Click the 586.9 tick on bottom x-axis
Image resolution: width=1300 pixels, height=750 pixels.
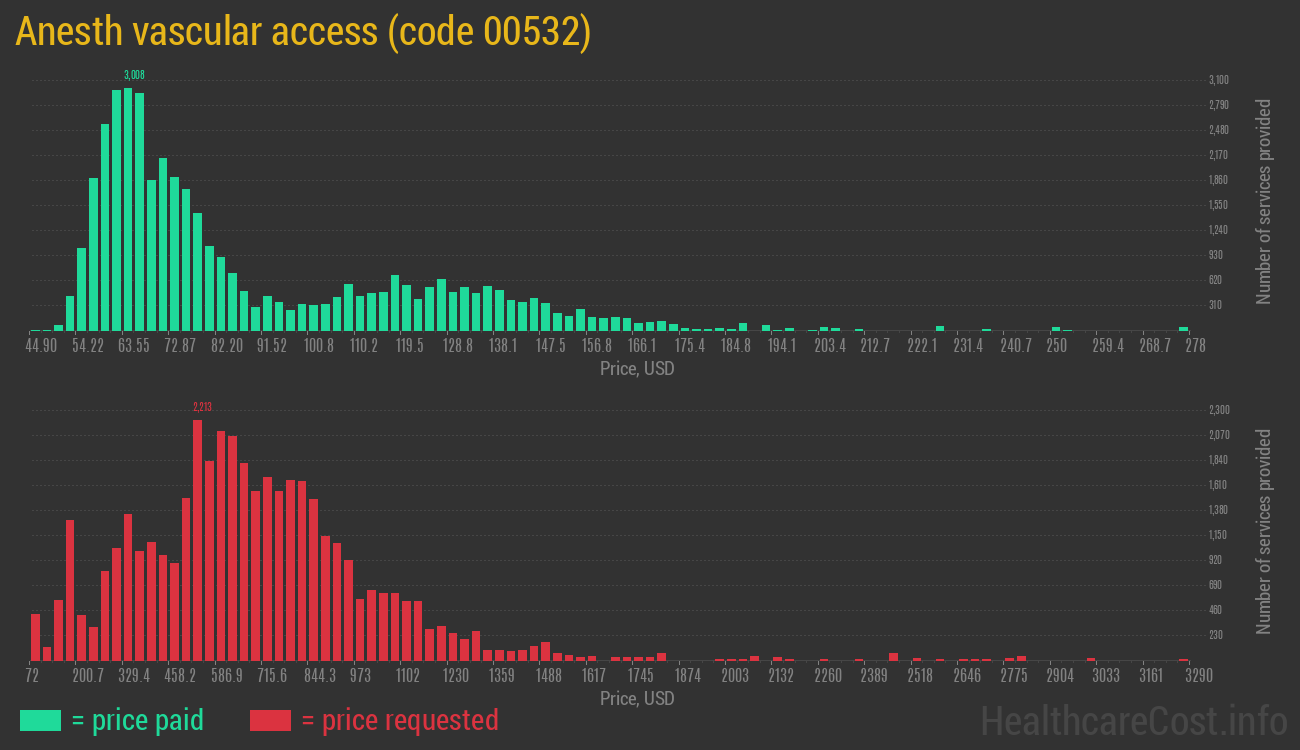point(226,676)
